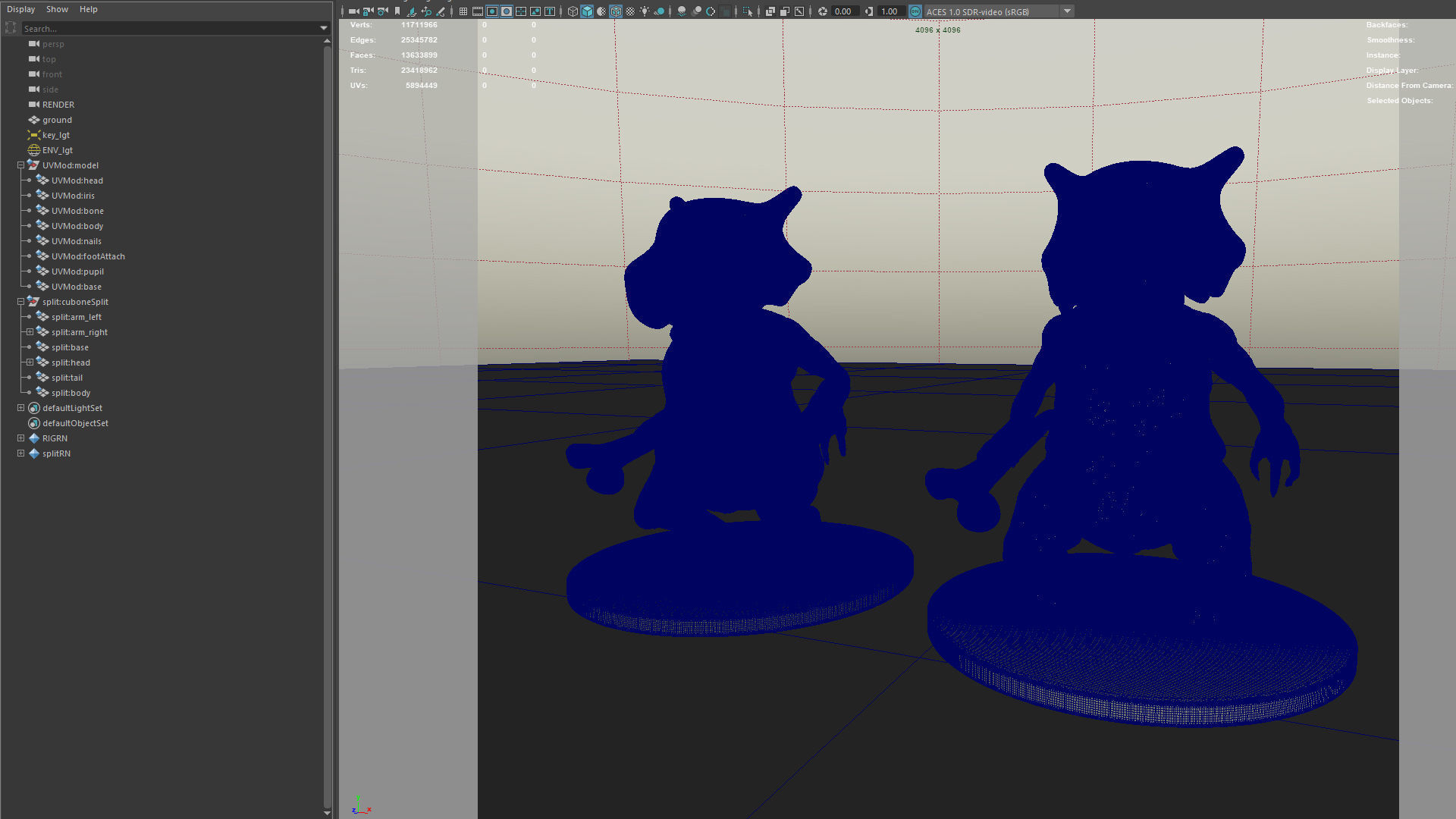Image resolution: width=1456 pixels, height=819 pixels.
Task: Toggle the view transform ON button
Action: click(915, 11)
